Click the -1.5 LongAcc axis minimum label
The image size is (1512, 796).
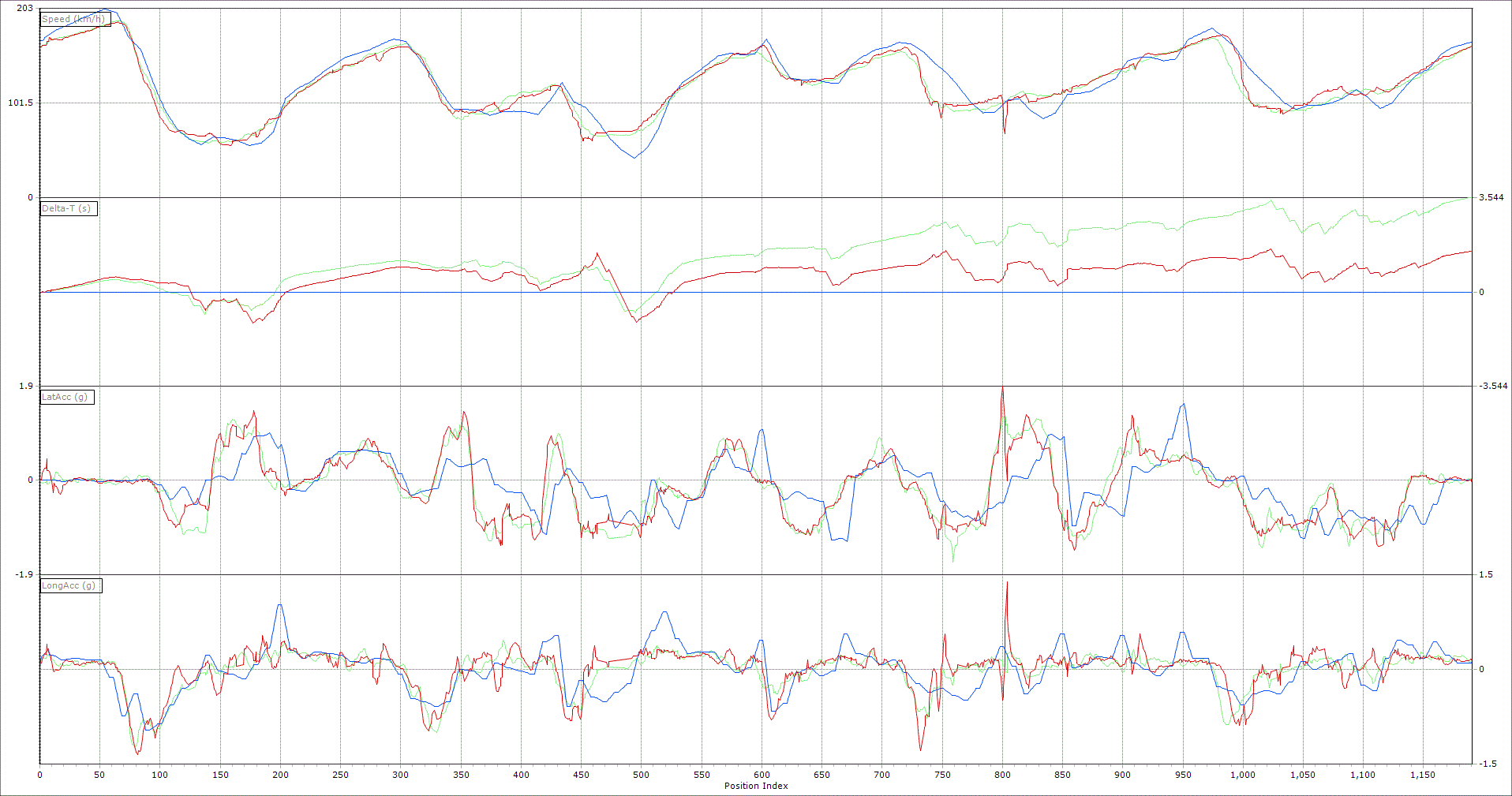pos(1488,764)
